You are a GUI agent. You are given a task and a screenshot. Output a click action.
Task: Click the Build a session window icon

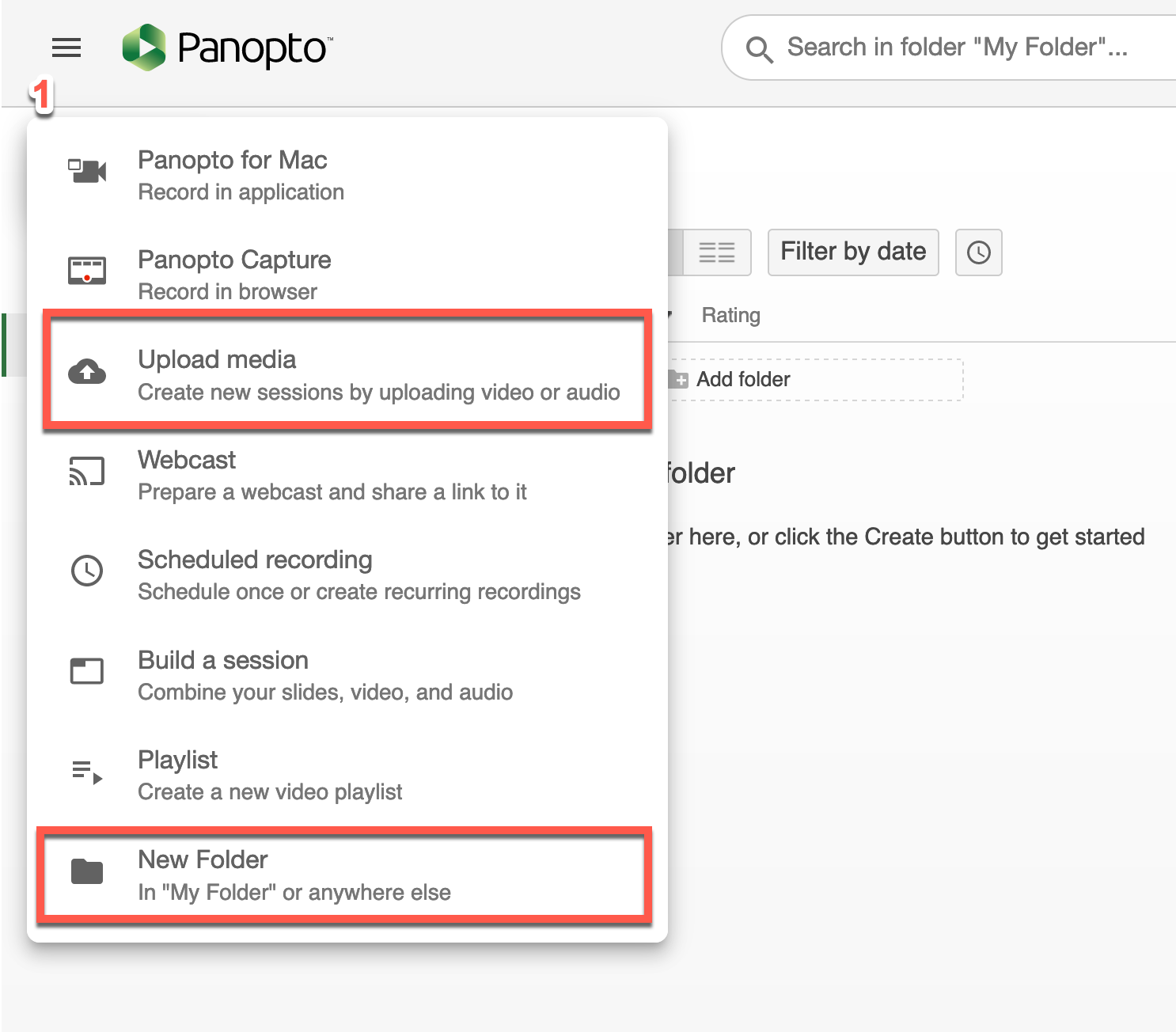tap(87, 671)
